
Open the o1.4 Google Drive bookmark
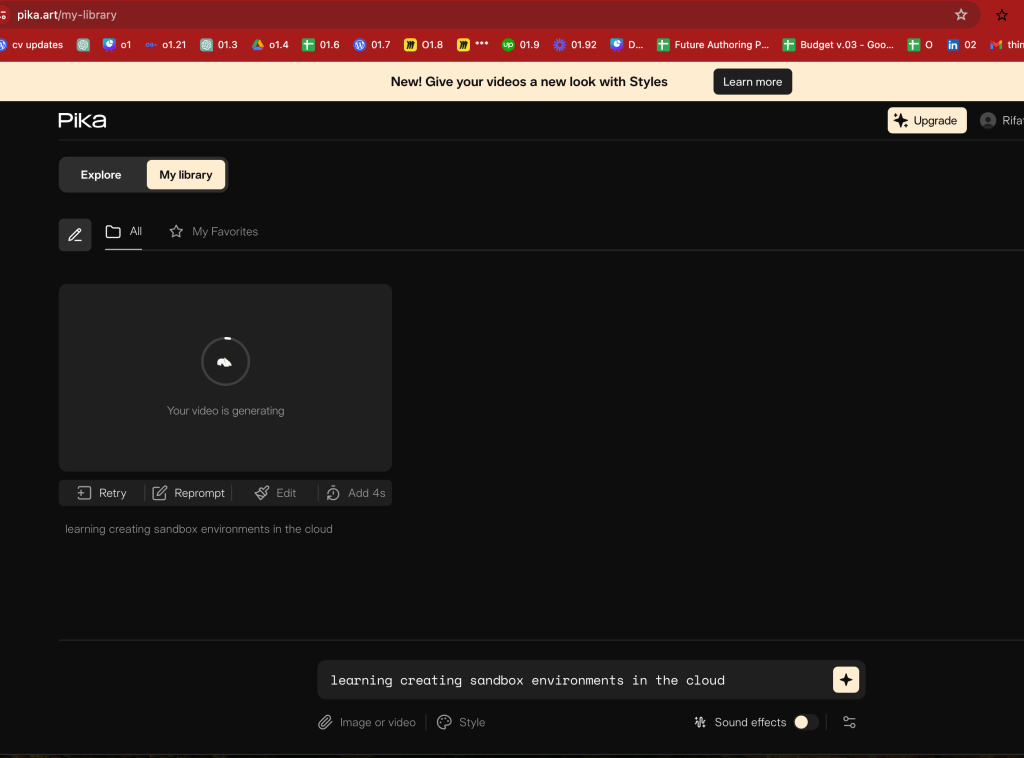pyautogui.click(x=270, y=44)
